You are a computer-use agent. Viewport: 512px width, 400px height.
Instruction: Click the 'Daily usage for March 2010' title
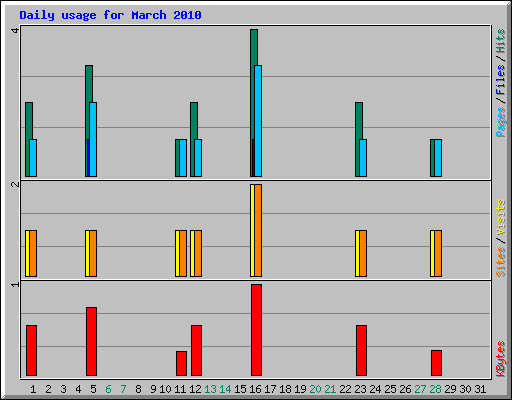click(x=110, y=15)
